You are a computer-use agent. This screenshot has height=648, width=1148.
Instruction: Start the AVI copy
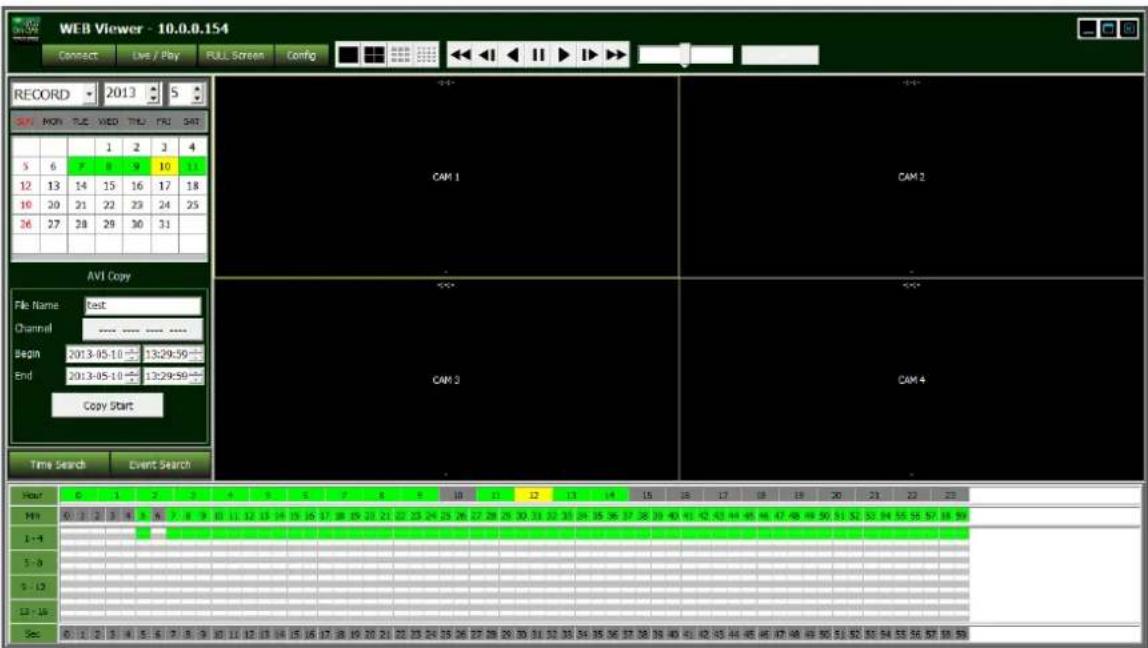(108, 405)
